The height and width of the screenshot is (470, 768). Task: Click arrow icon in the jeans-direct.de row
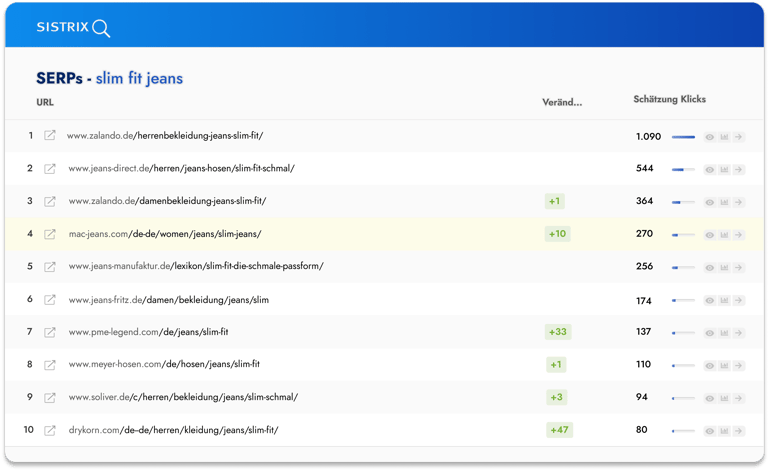[739, 169]
